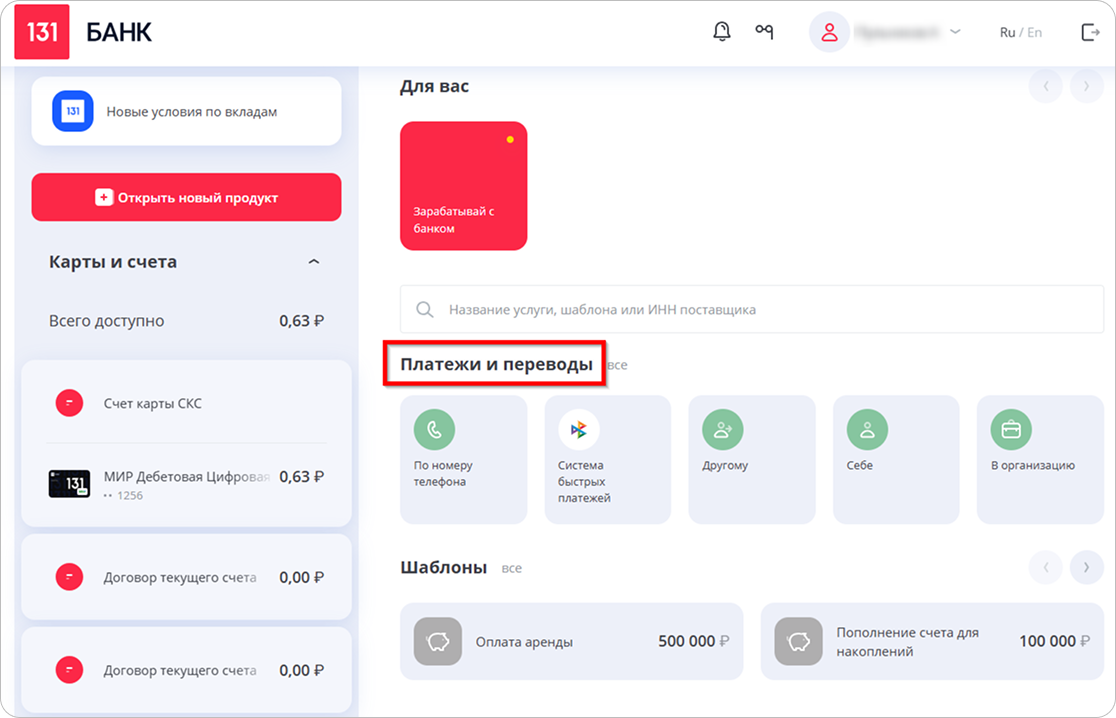This screenshot has width=1116, height=718.
Task: Select the Оплата аренды template
Action: point(571,641)
